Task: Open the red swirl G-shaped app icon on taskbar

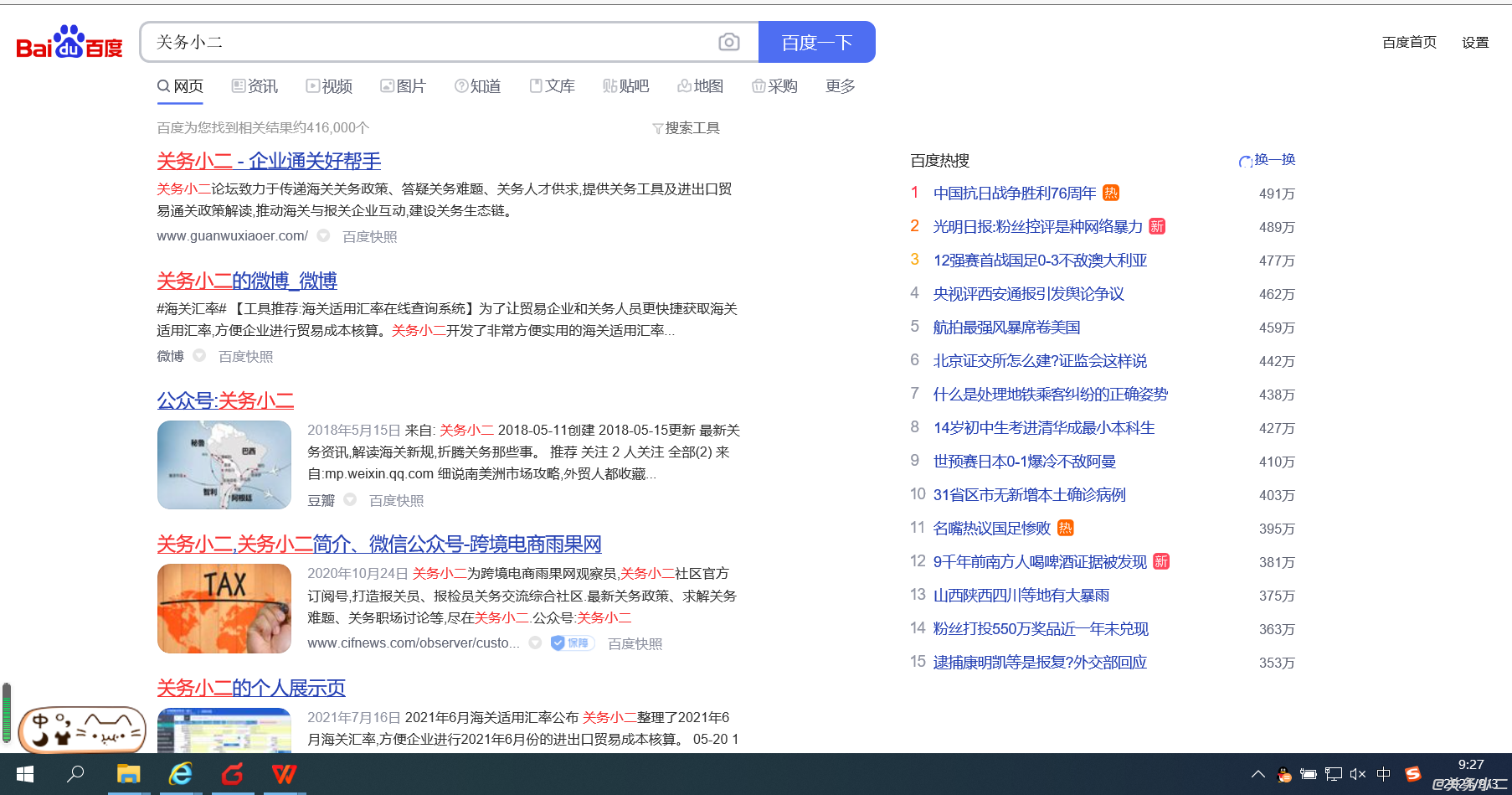Action: point(232,774)
